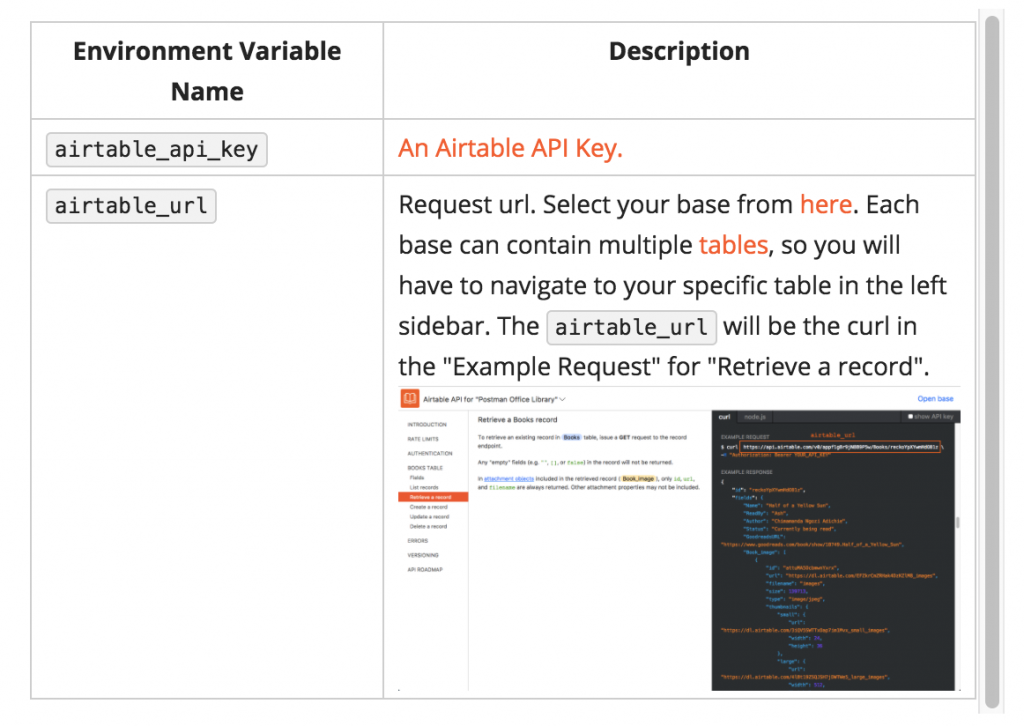Image resolution: width=1024 pixels, height=726 pixels.
Task: Open "Create a record" in the sidebar
Action: tap(429, 507)
